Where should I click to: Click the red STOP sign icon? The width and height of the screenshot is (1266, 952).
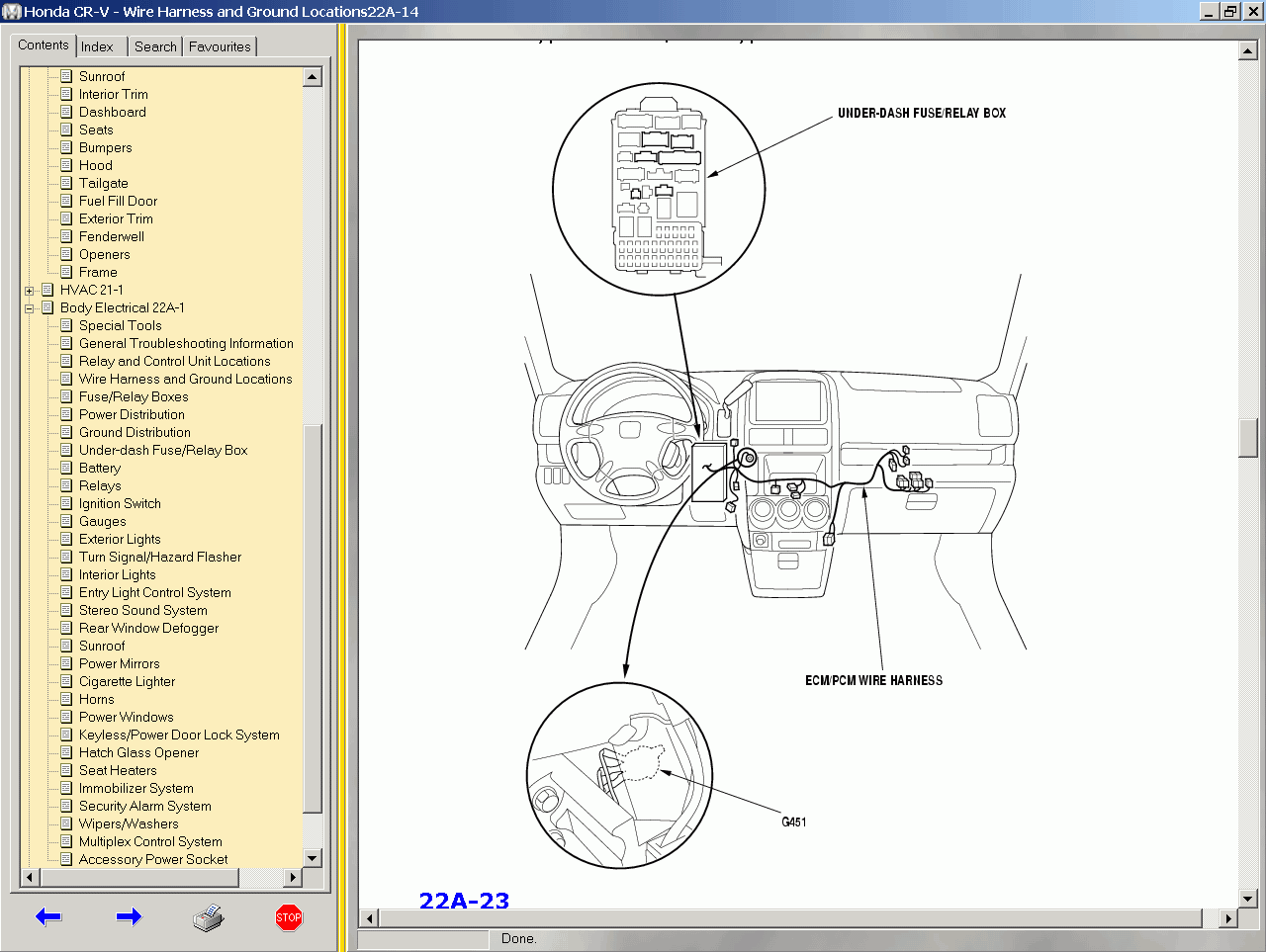coord(289,917)
